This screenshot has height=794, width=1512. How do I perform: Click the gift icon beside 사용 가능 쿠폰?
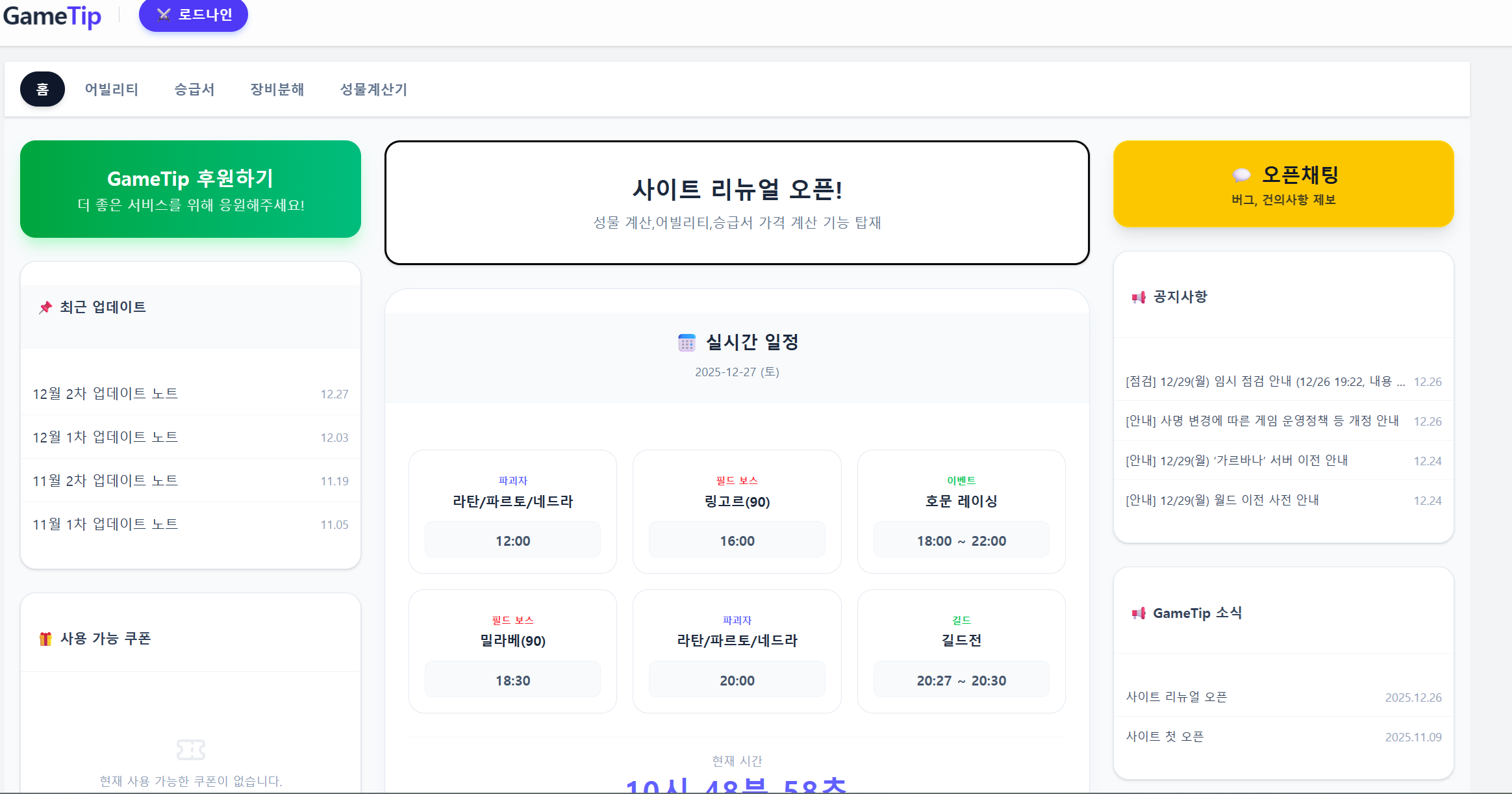click(x=45, y=639)
